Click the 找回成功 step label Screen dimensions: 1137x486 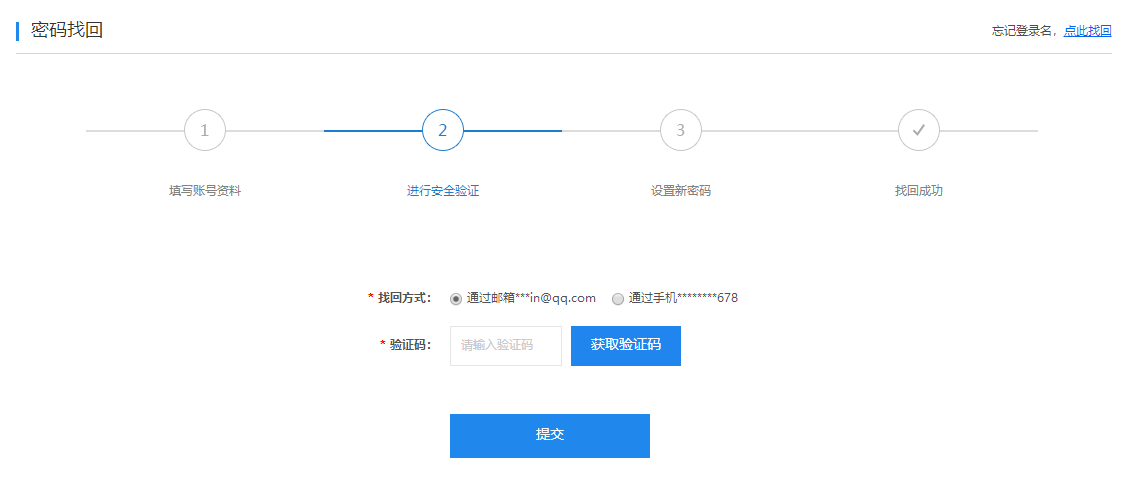point(919,191)
